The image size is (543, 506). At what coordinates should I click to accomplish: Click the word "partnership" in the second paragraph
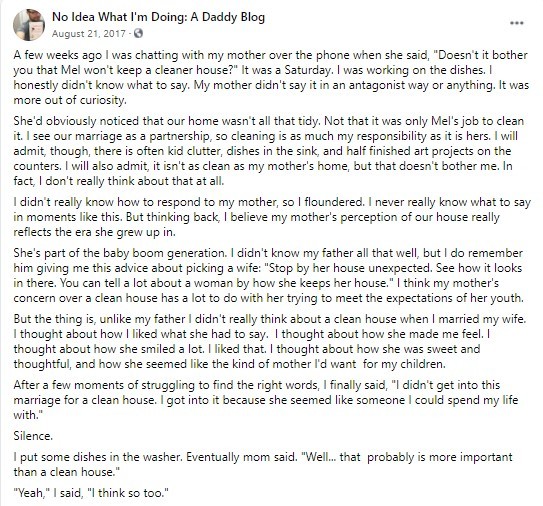pyautogui.click(x=179, y=136)
